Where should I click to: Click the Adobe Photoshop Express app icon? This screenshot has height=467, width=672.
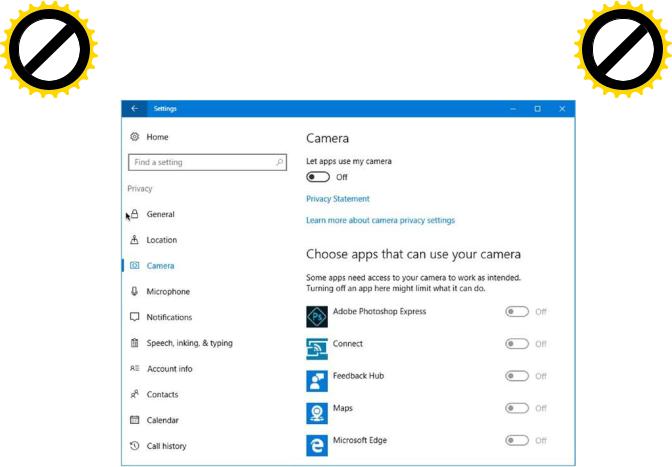click(317, 317)
